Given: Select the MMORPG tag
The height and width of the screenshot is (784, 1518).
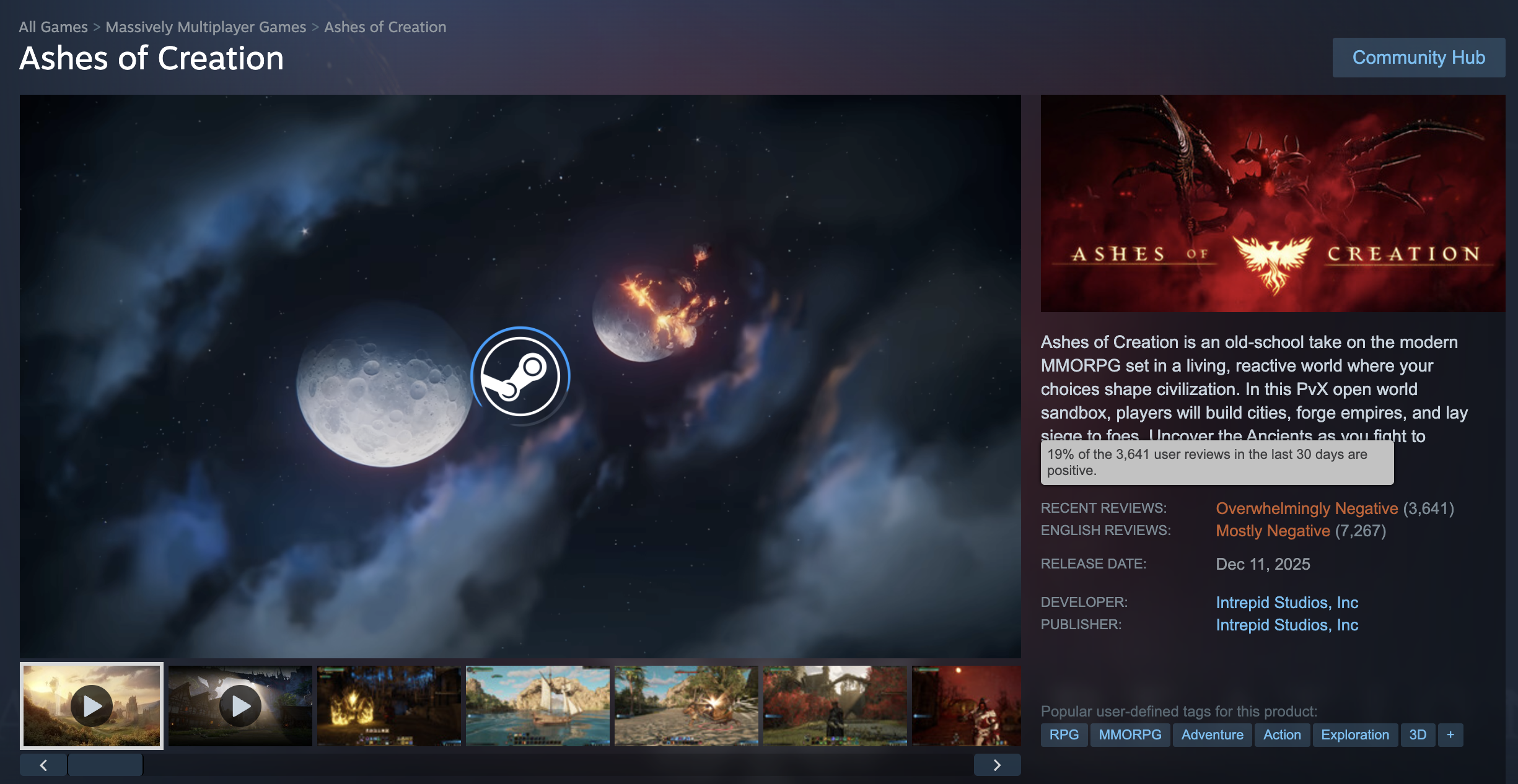Looking at the screenshot, I should coord(1130,734).
